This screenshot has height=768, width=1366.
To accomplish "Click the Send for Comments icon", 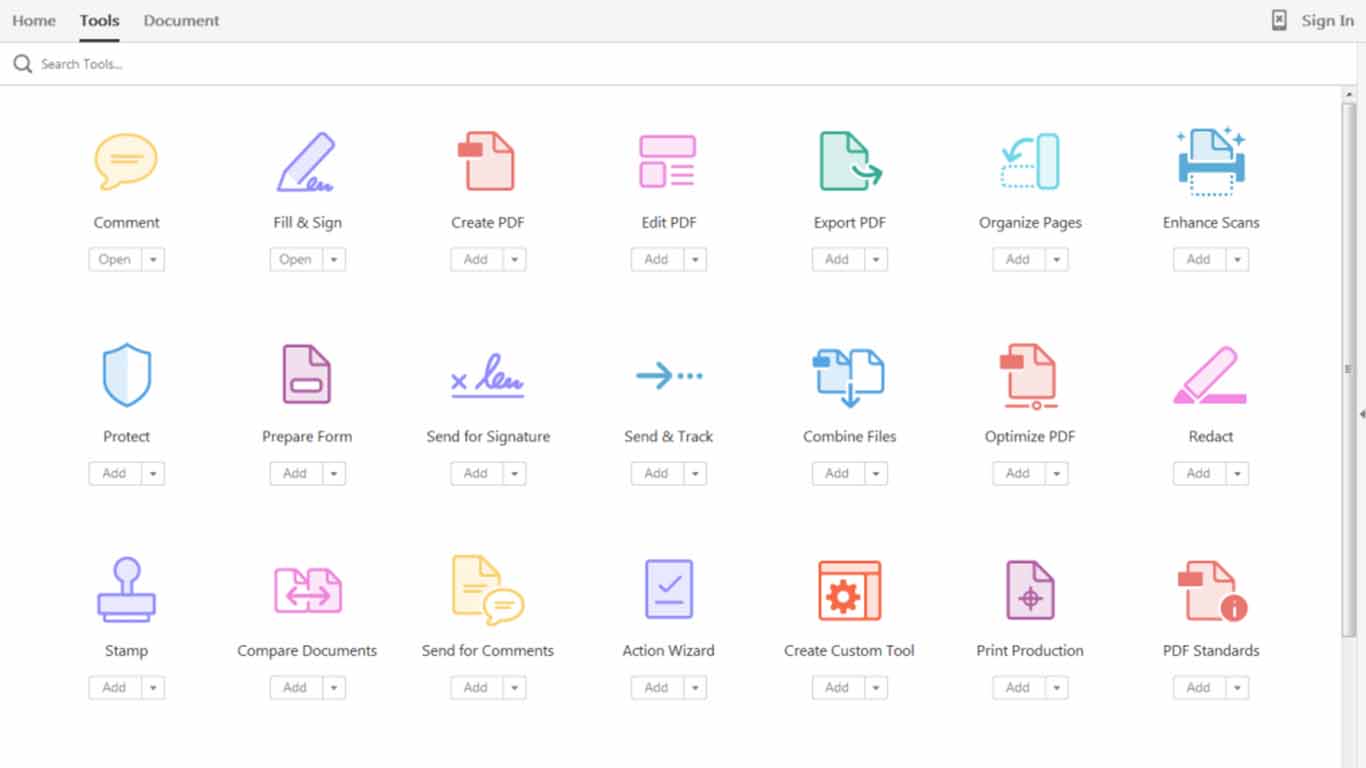I will pyautogui.click(x=487, y=590).
